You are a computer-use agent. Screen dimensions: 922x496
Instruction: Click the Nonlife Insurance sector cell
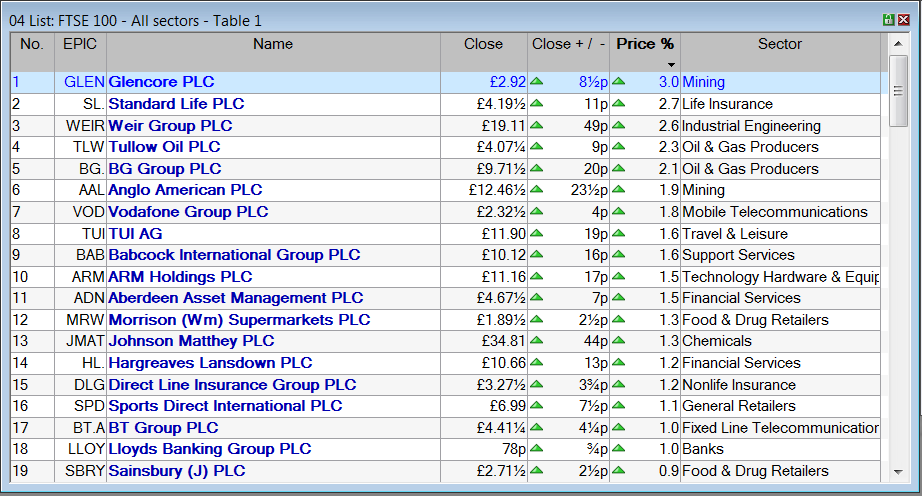(x=780, y=385)
